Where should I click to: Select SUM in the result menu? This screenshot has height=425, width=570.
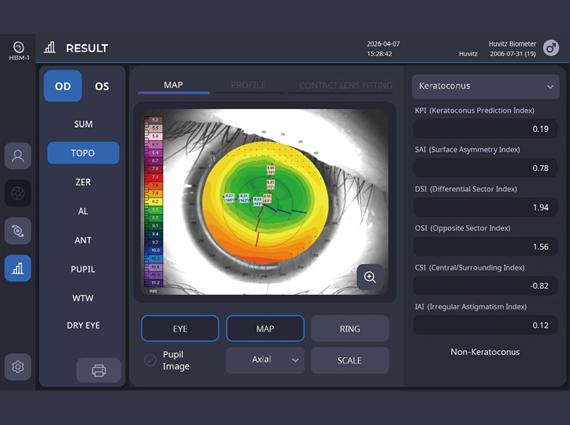(x=83, y=124)
